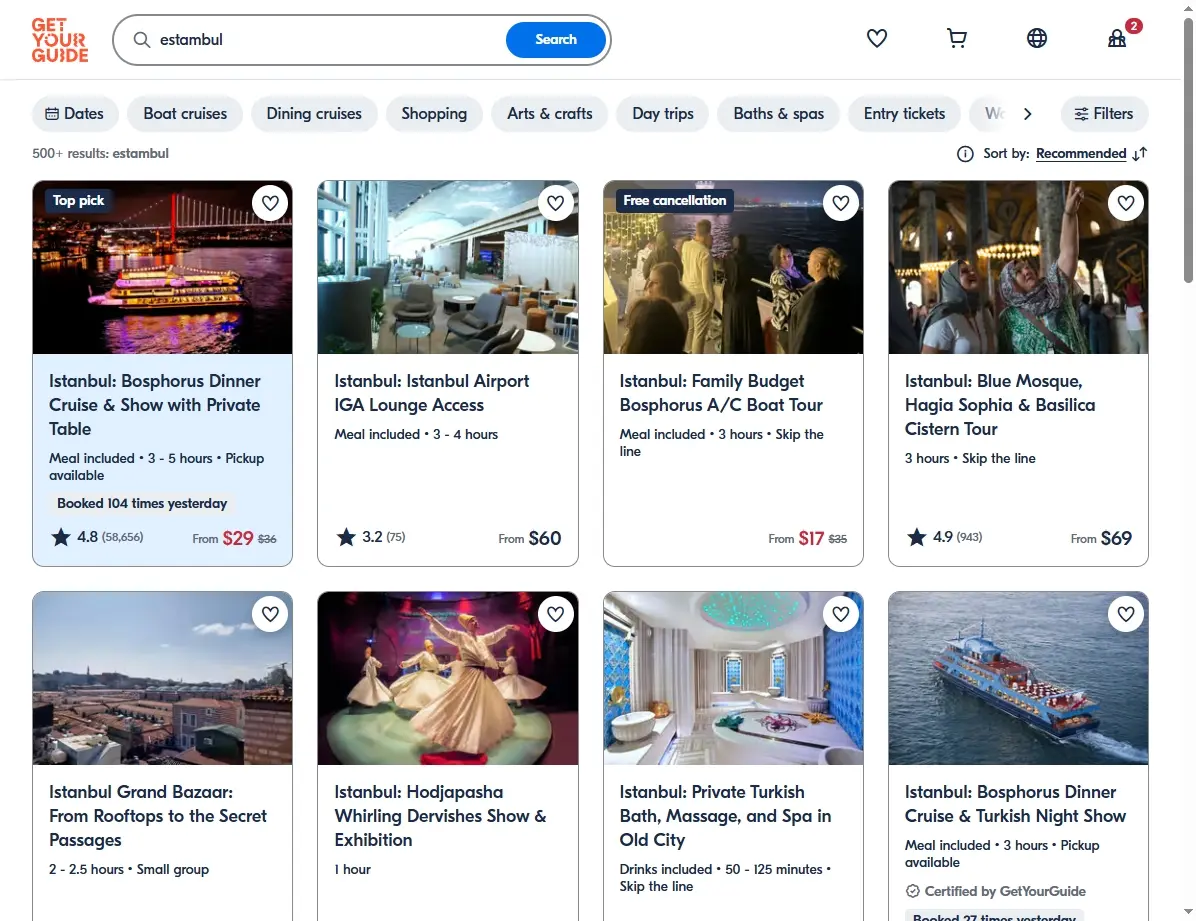
Task: Open the shopping cart icon
Action: click(x=956, y=38)
